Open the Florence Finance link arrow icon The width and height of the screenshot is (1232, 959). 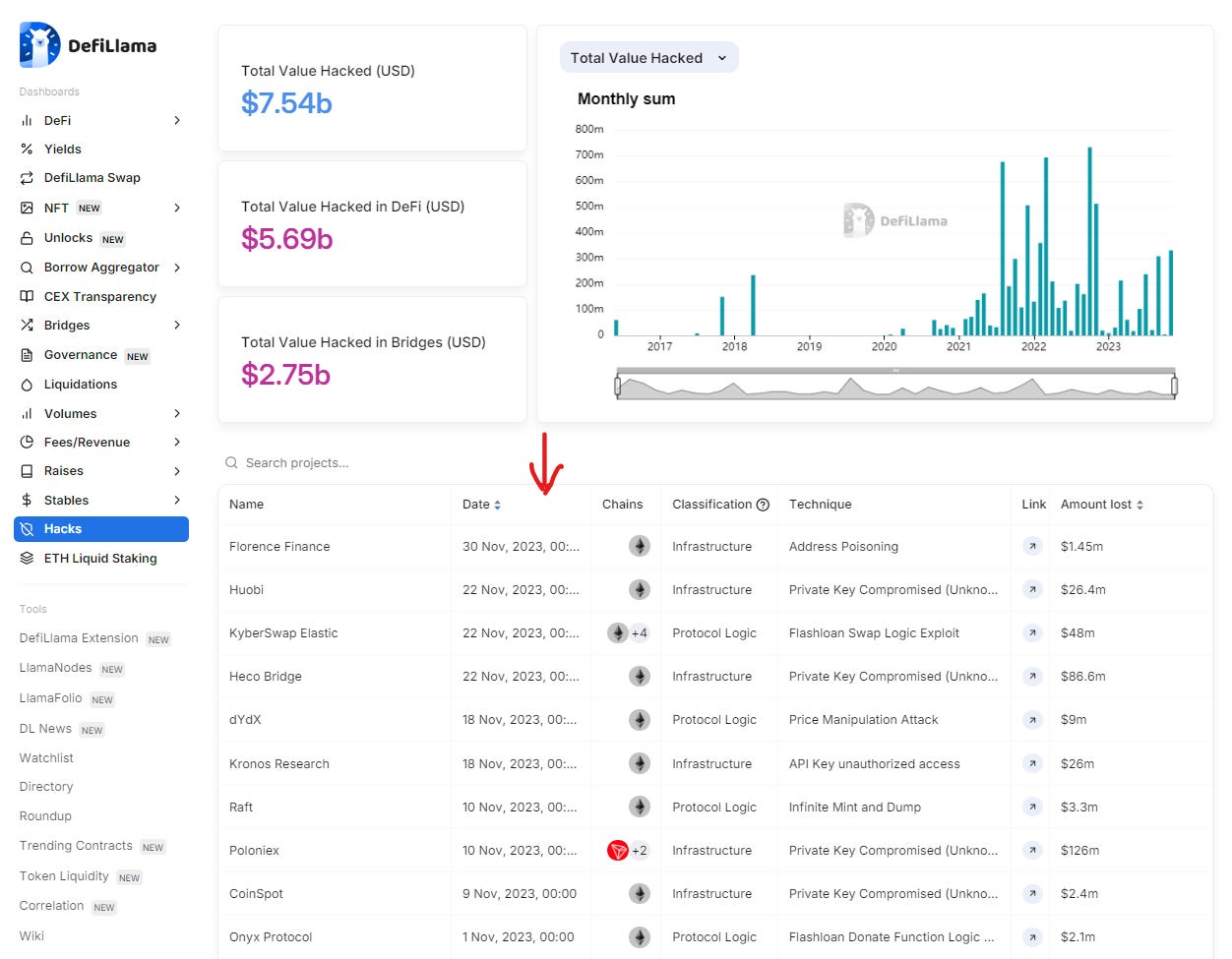[x=1032, y=546]
